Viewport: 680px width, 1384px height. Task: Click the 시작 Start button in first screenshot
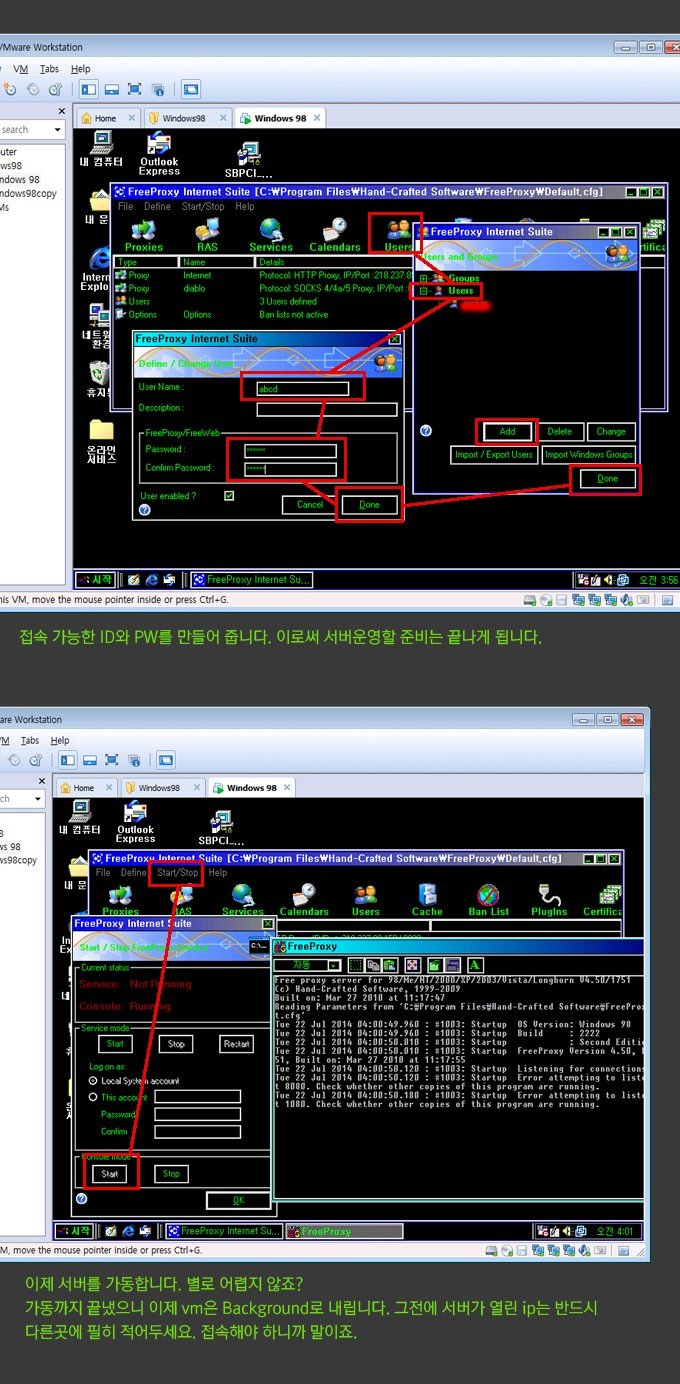click(x=98, y=579)
